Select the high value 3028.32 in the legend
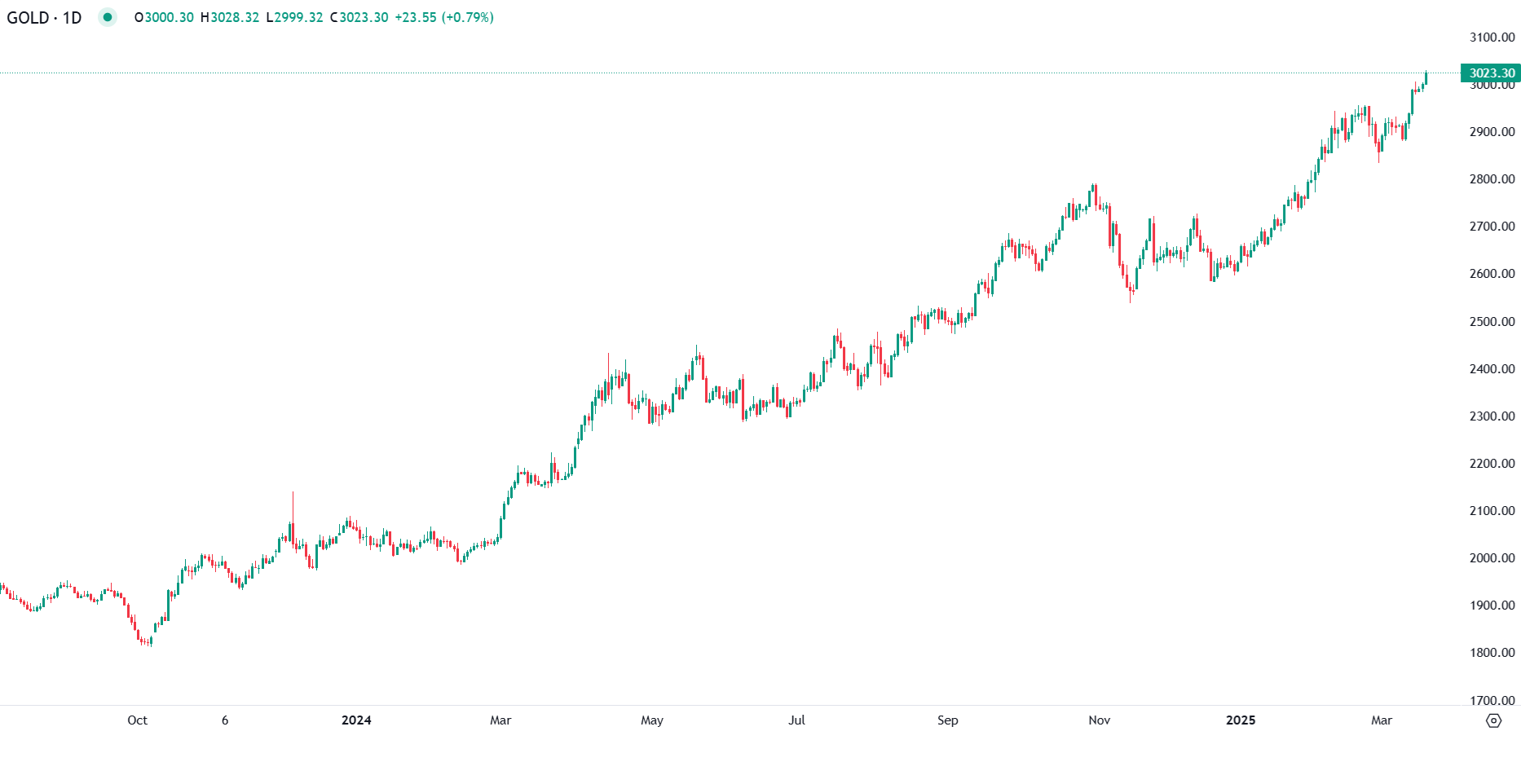The width and height of the screenshot is (1521, 784). 235,17
